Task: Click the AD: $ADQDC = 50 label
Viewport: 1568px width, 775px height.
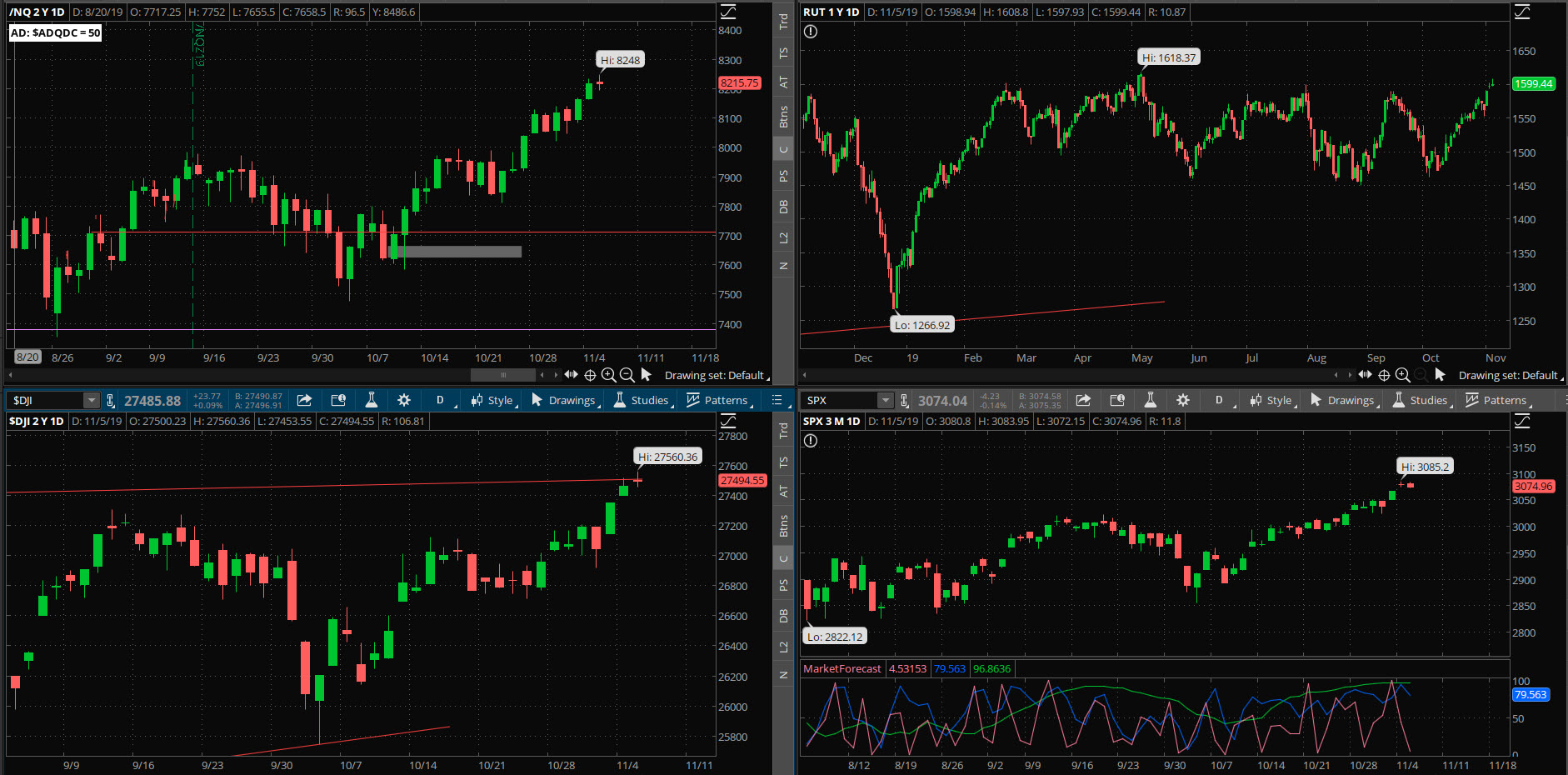Action: 55,32
